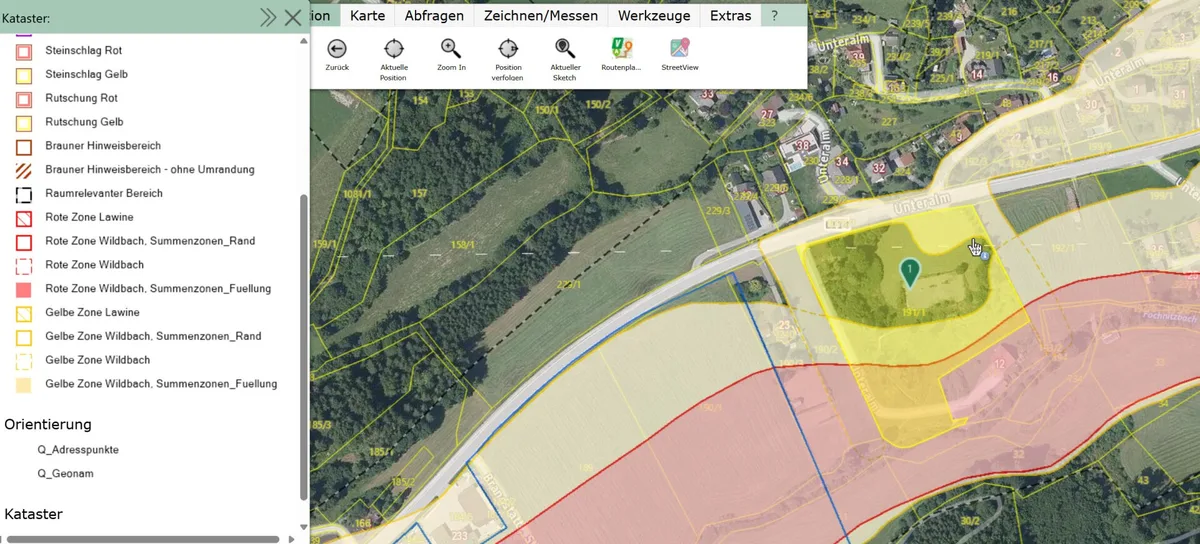The width and height of the screenshot is (1200, 544).
Task: Click the green map marker numbered 1
Action: click(x=910, y=272)
